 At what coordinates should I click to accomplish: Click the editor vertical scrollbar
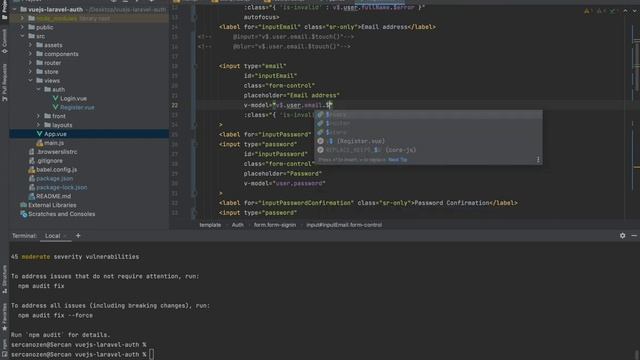point(636,65)
